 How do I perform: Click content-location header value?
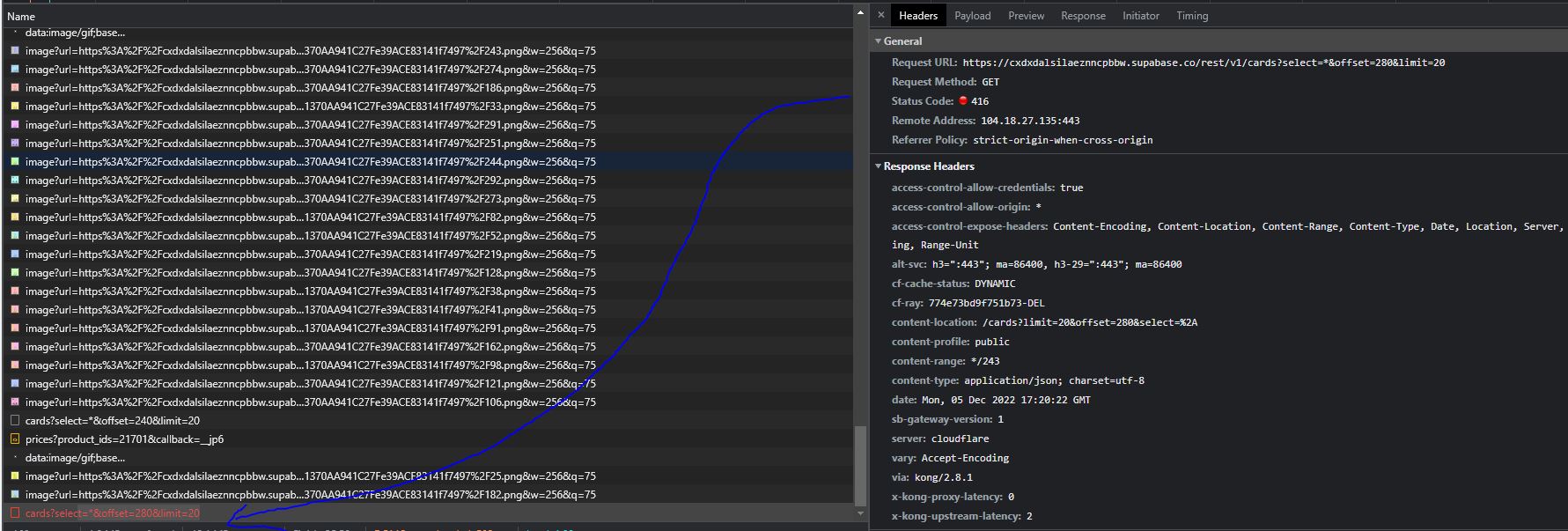(1090, 322)
